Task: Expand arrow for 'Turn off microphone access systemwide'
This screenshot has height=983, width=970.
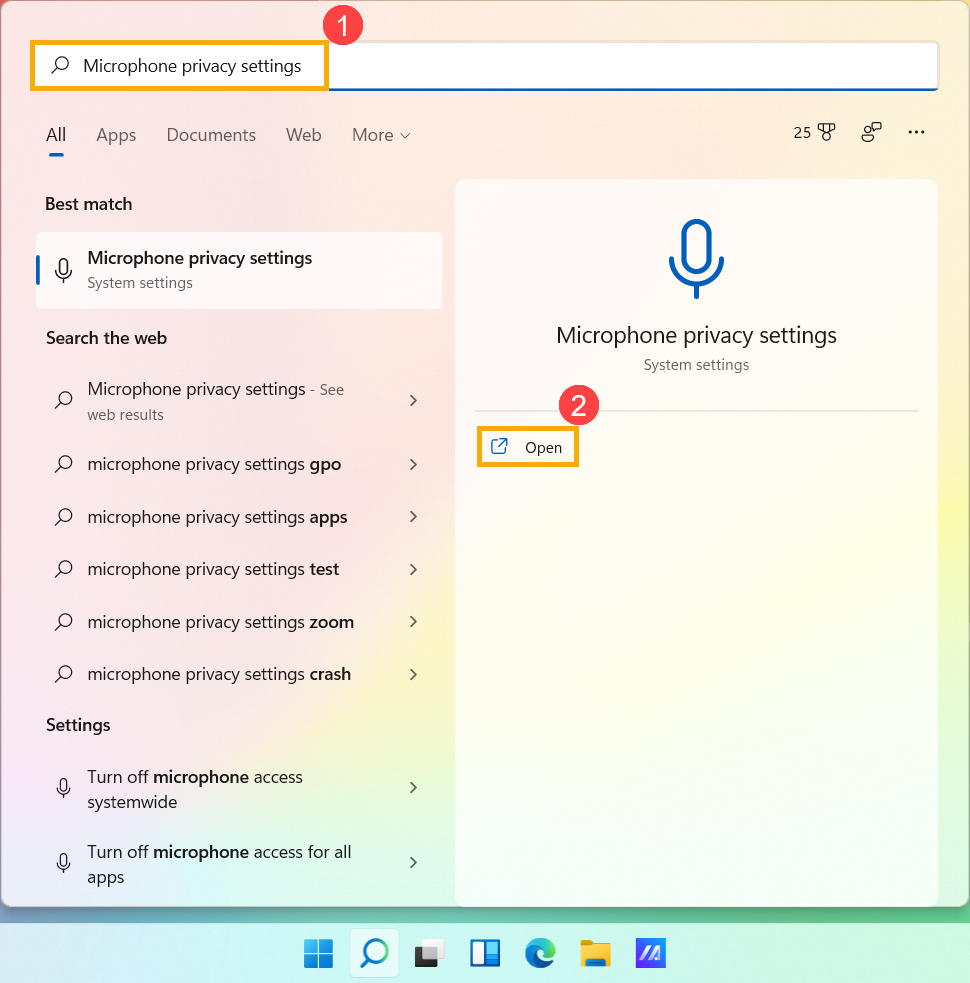Action: click(x=413, y=787)
